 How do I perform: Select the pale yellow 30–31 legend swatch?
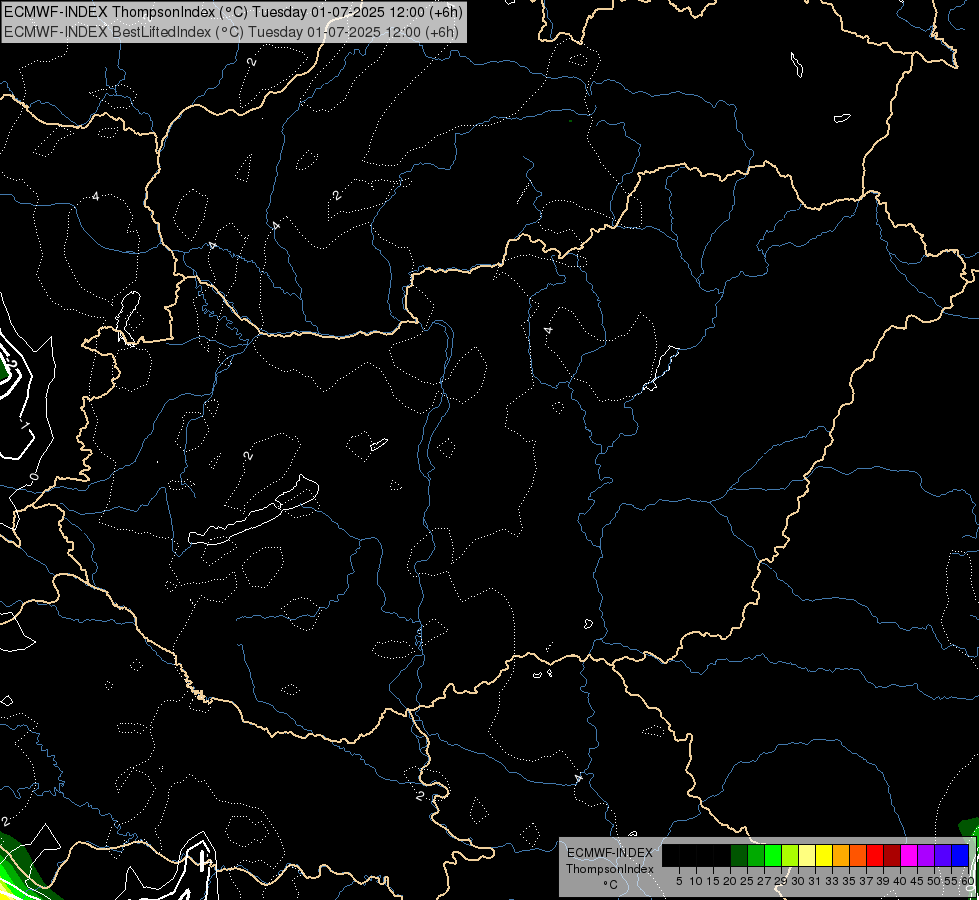click(807, 856)
